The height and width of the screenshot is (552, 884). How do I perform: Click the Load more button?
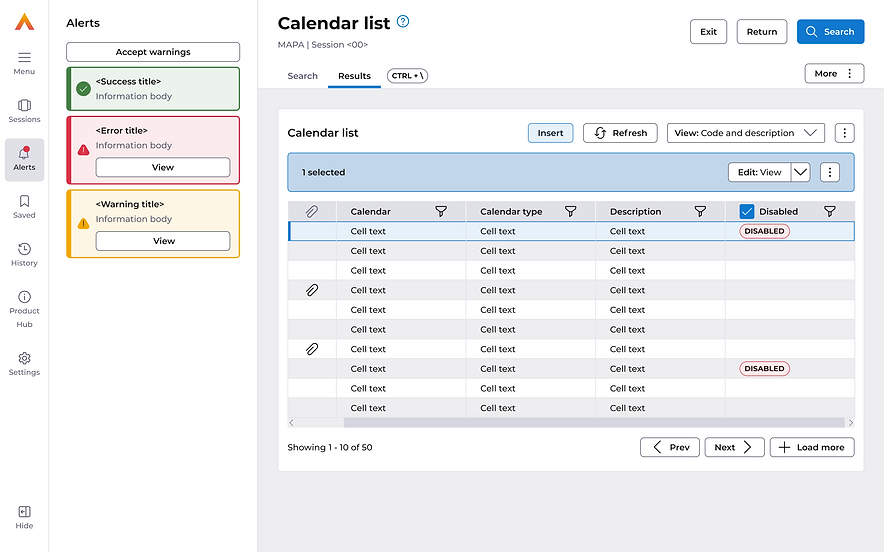[812, 447]
